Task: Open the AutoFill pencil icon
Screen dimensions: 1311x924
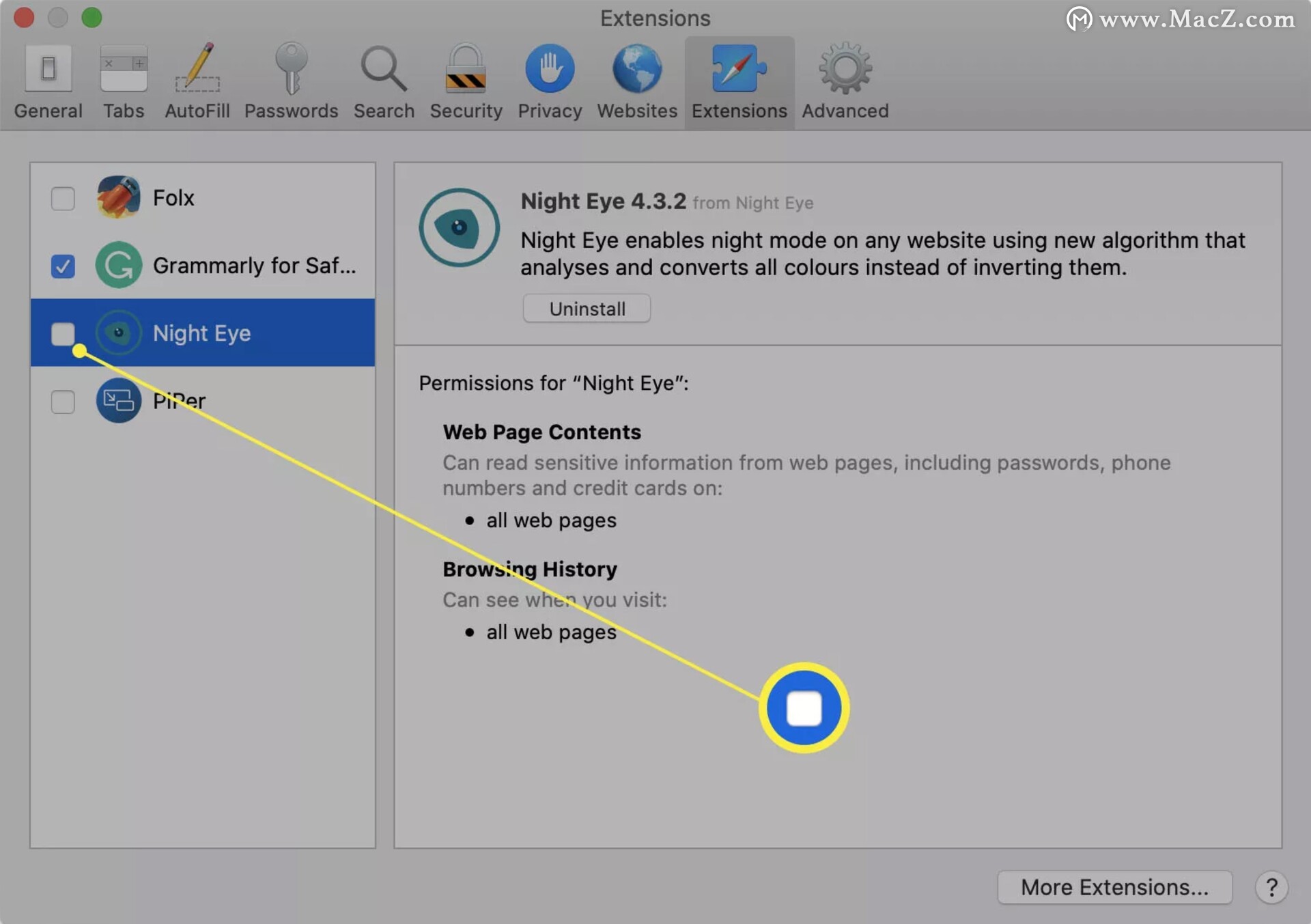Action: click(x=197, y=68)
